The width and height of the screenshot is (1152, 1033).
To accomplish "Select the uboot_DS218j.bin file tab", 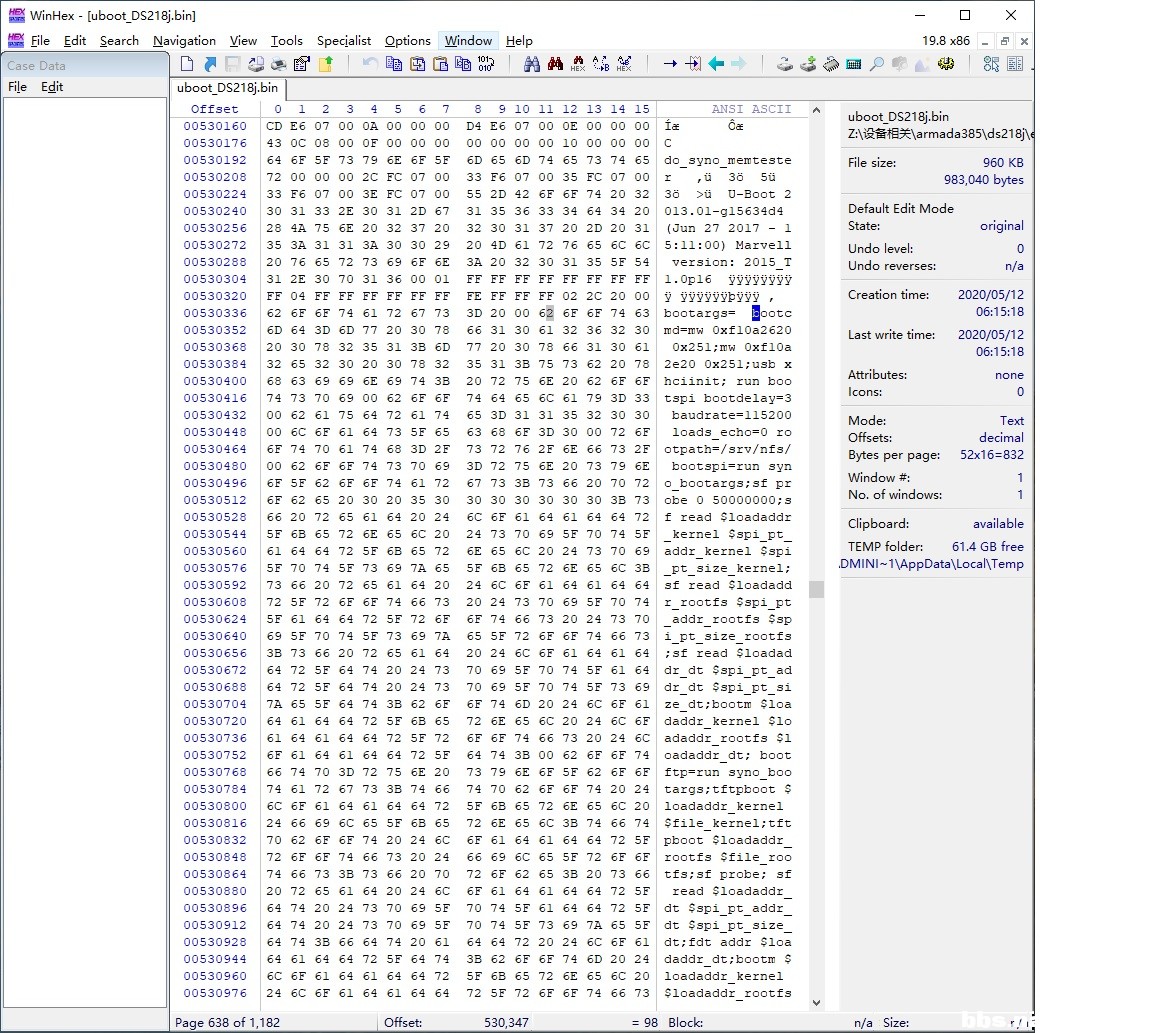I will click(x=228, y=88).
